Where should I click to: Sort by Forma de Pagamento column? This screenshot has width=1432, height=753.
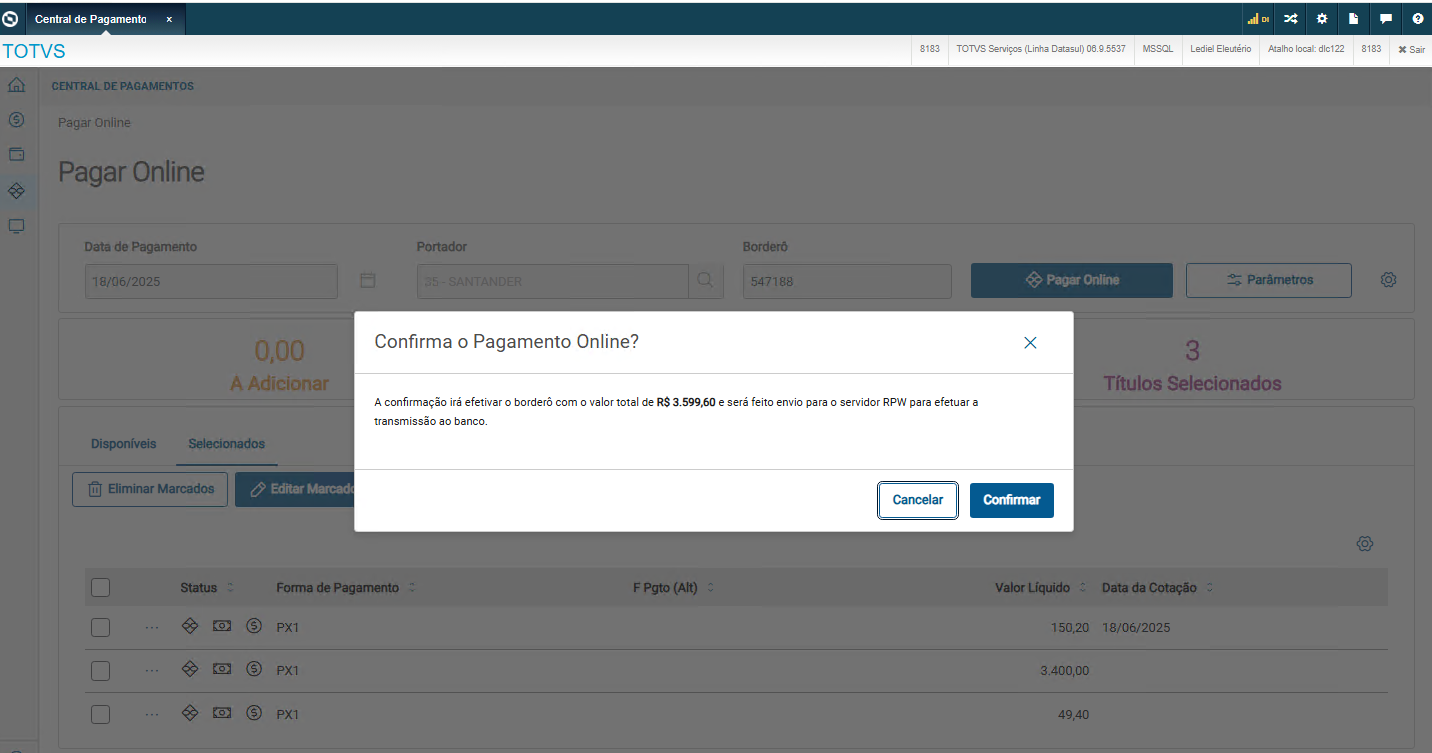[x=412, y=588]
